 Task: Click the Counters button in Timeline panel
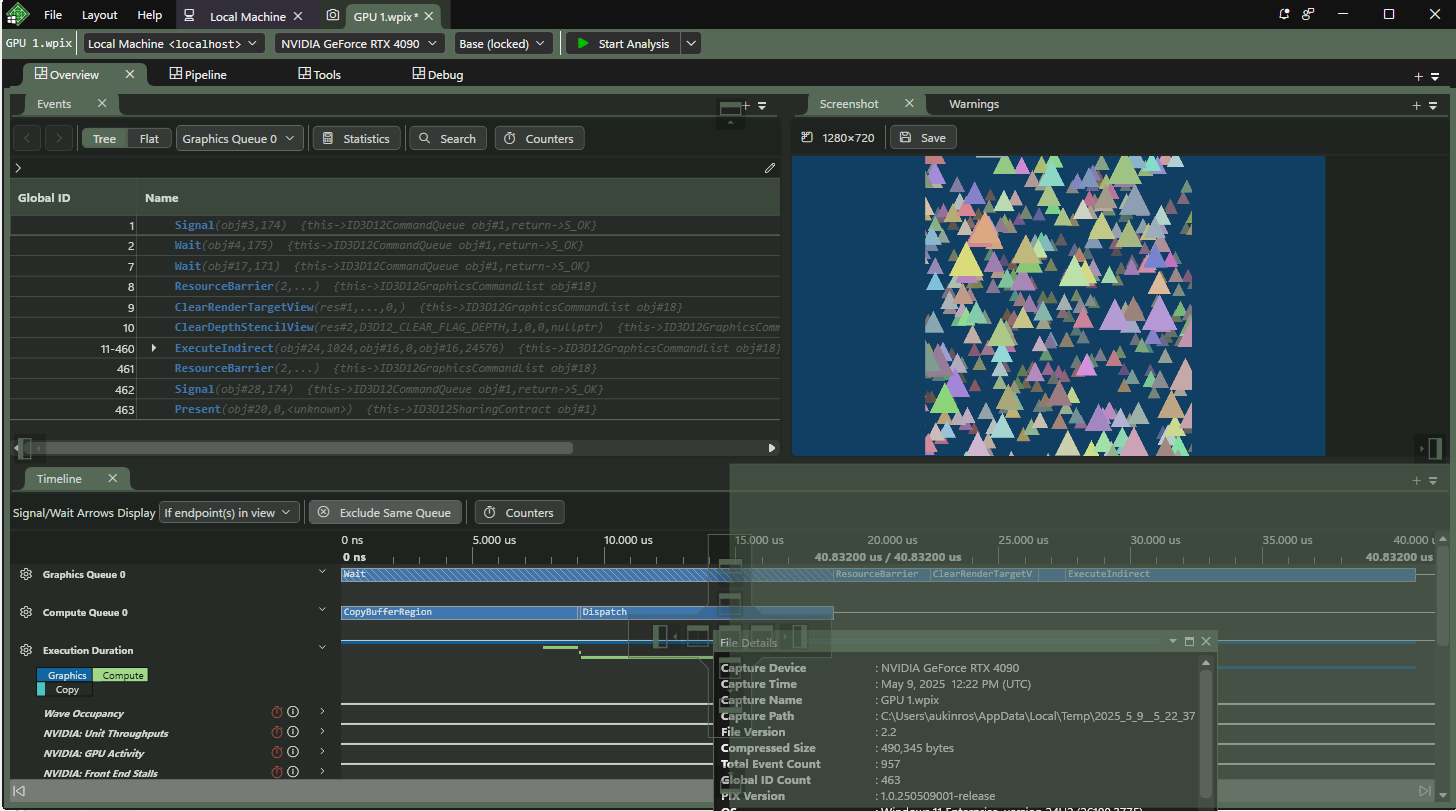point(519,513)
